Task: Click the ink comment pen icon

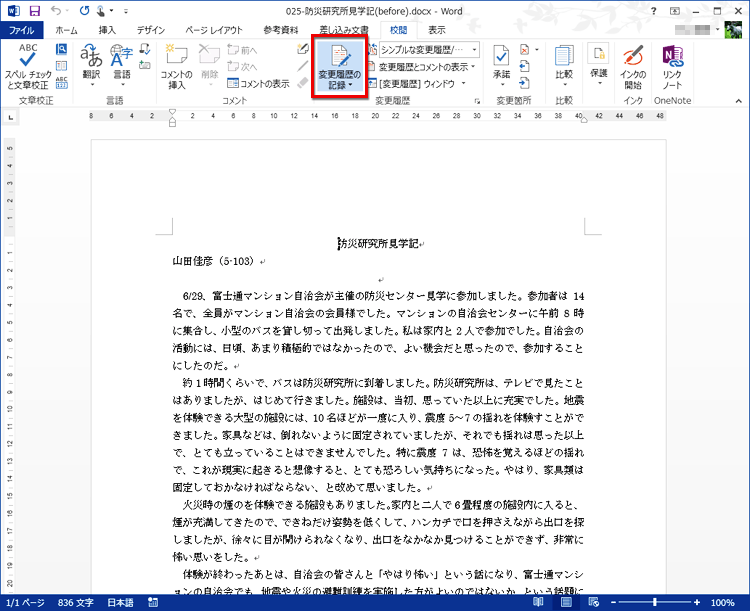Action: 302,49
